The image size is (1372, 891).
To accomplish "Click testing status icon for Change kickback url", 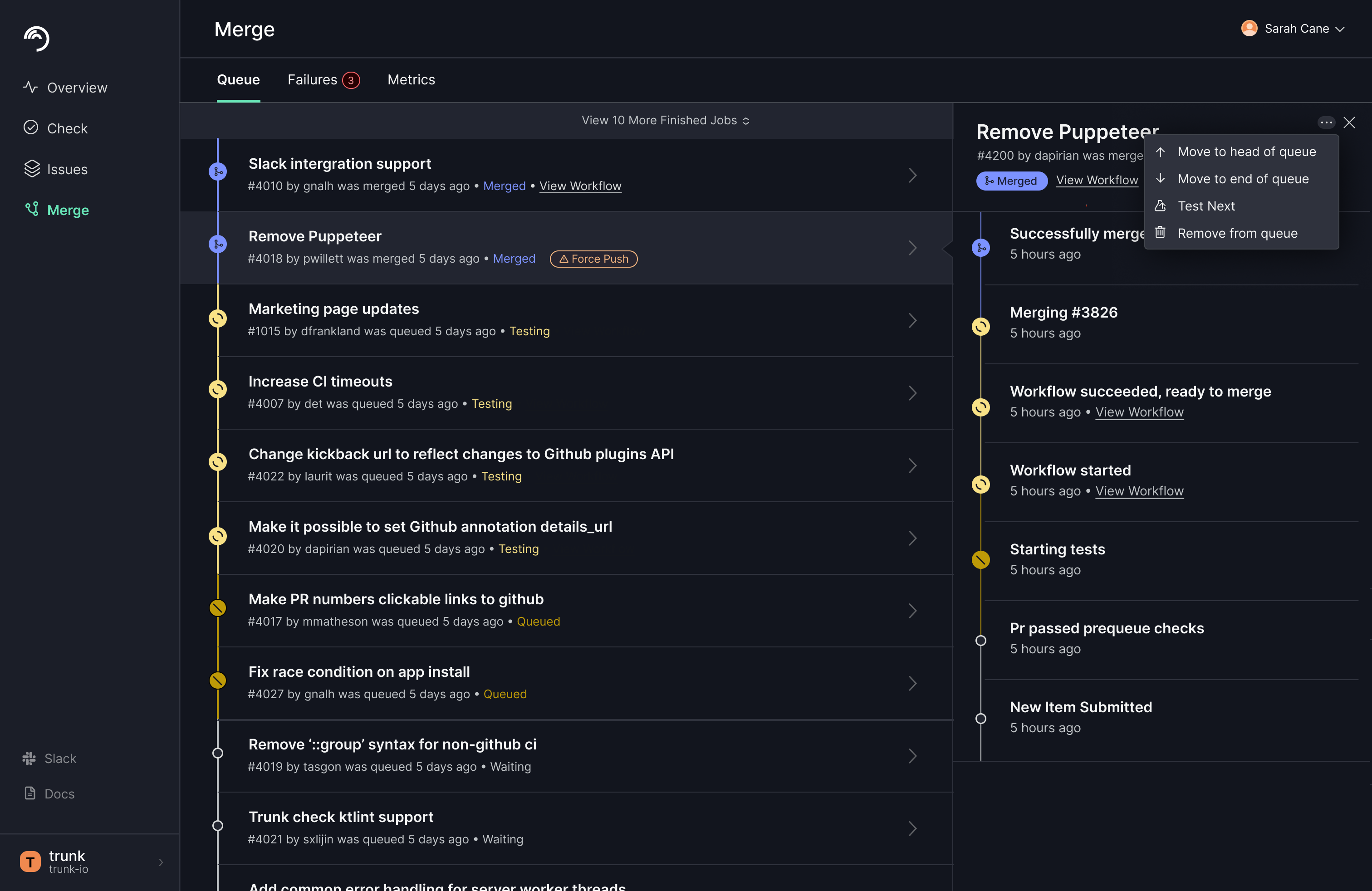I will 218,462.
